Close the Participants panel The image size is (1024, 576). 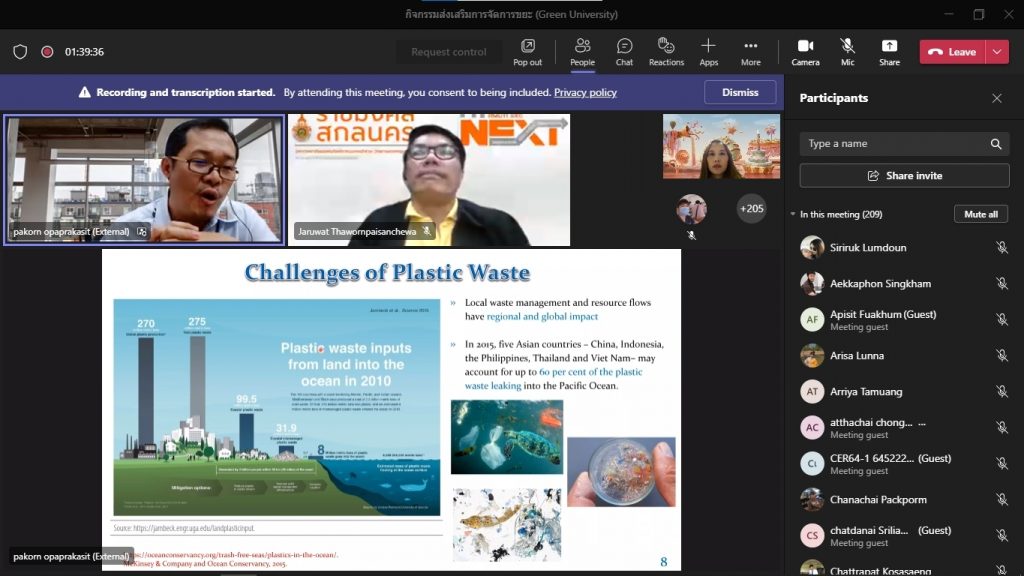coord(996,98)
